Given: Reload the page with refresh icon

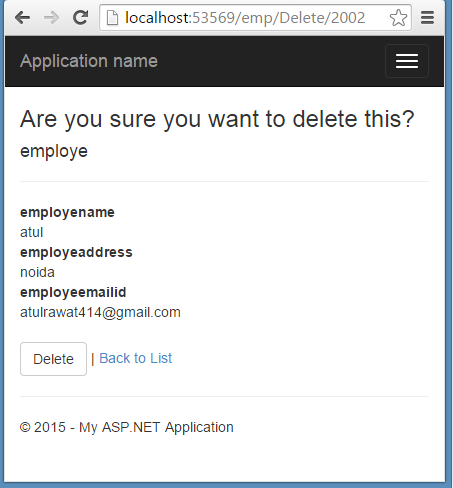Looking at the screenshot, I should tap(80, 17).
